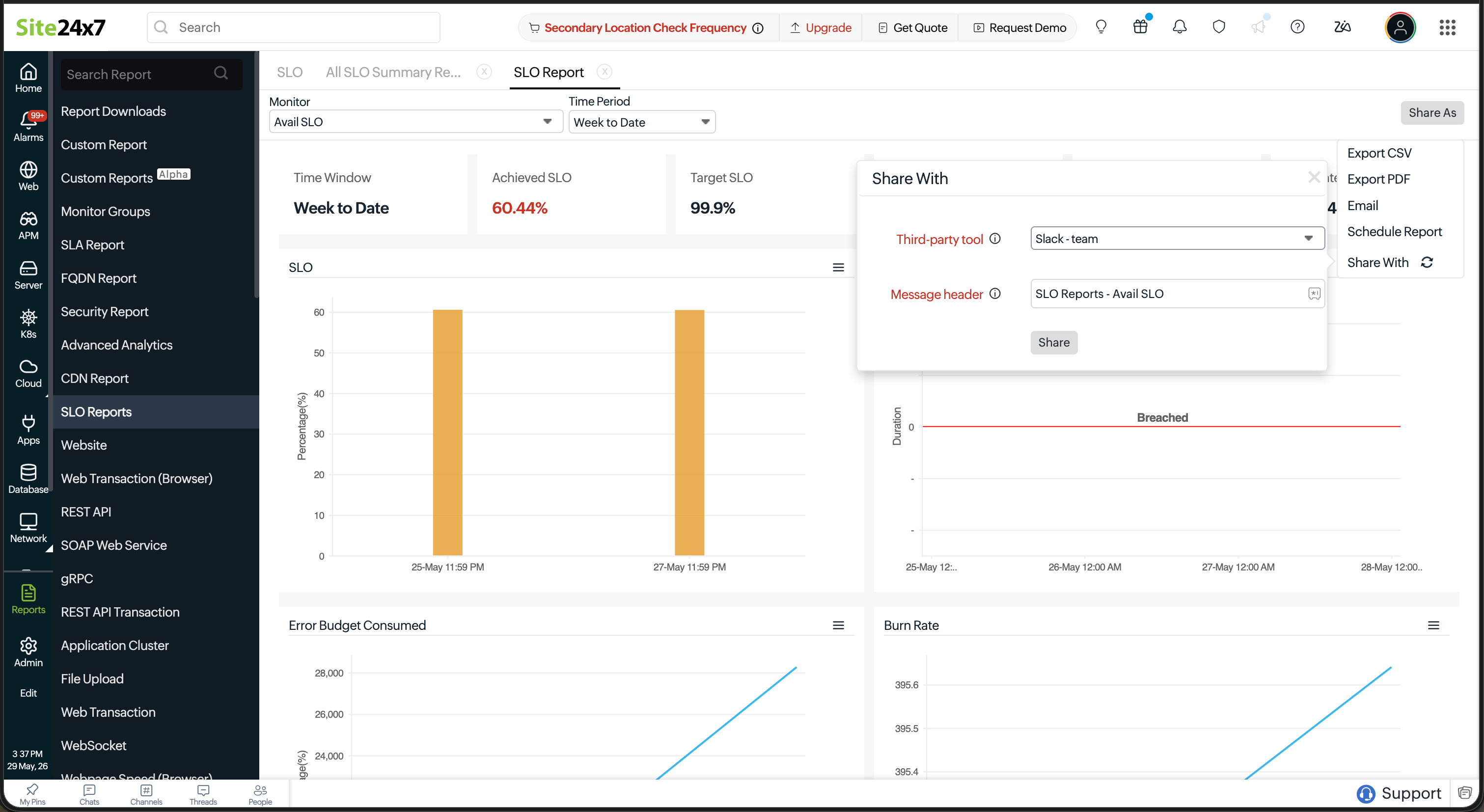Close the All SLO Summary Report tab
1484x812 pixels.
484,71
